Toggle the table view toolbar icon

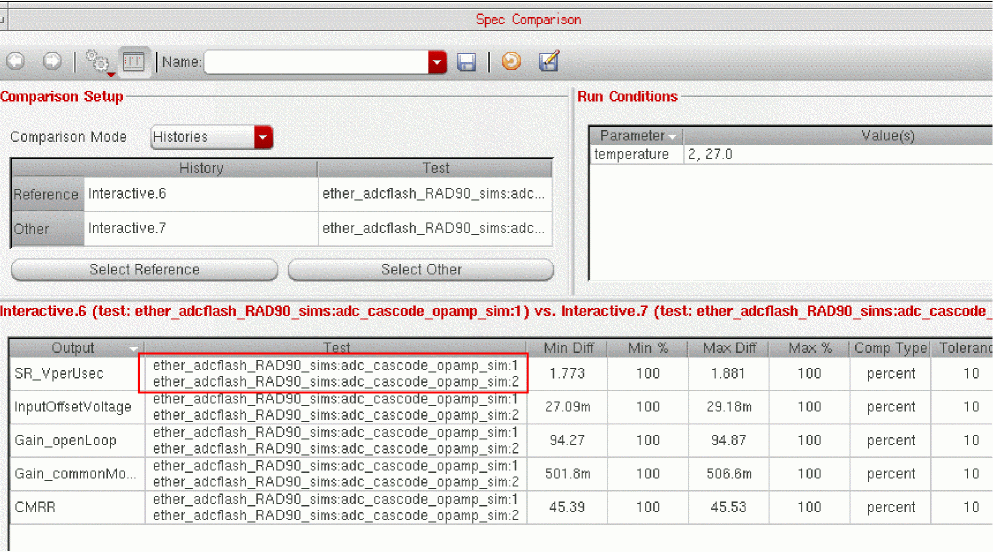pyautogui.click(x=133, y=62)
